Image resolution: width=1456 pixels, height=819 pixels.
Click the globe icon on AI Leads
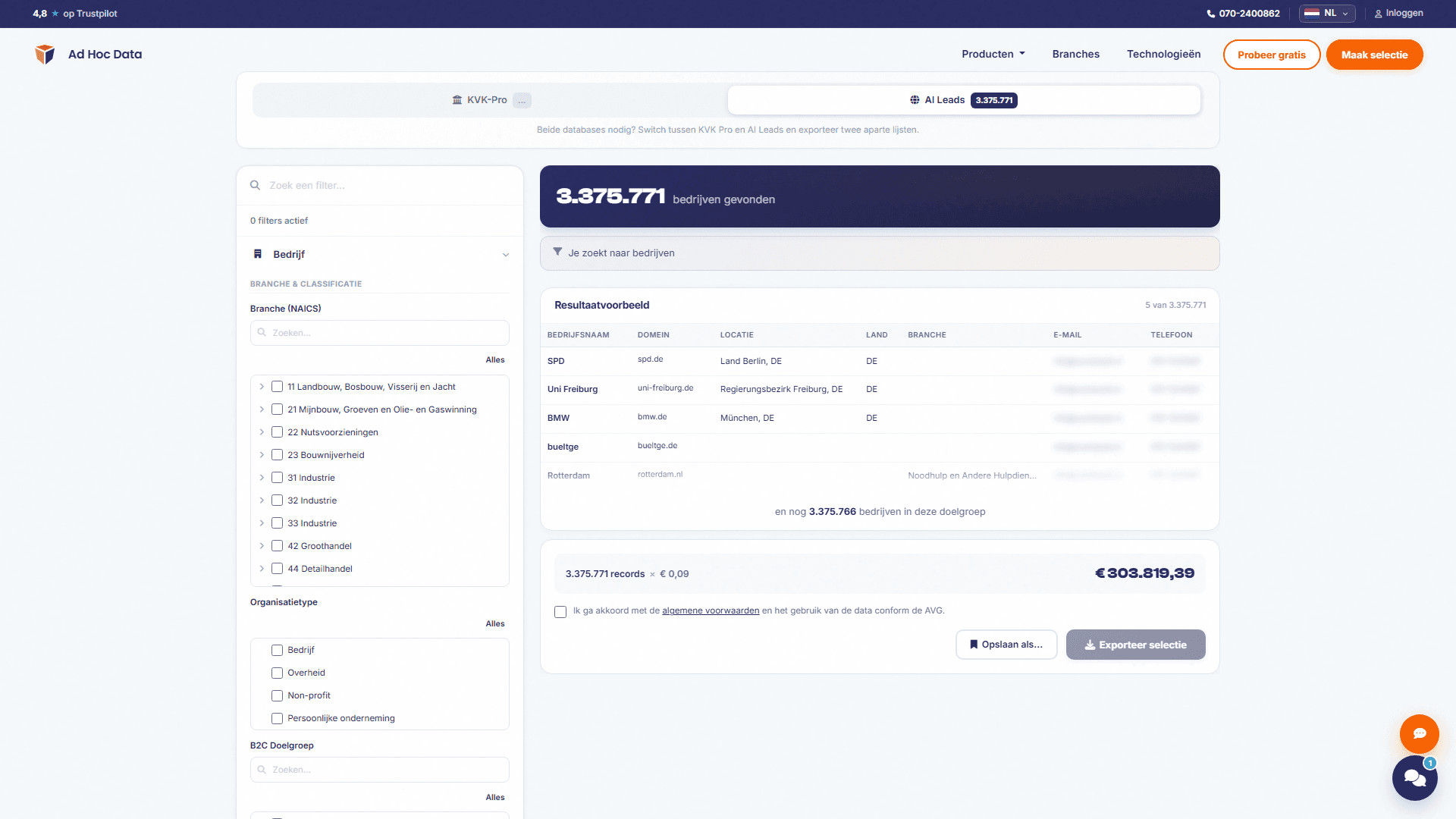tap(915, 100)
